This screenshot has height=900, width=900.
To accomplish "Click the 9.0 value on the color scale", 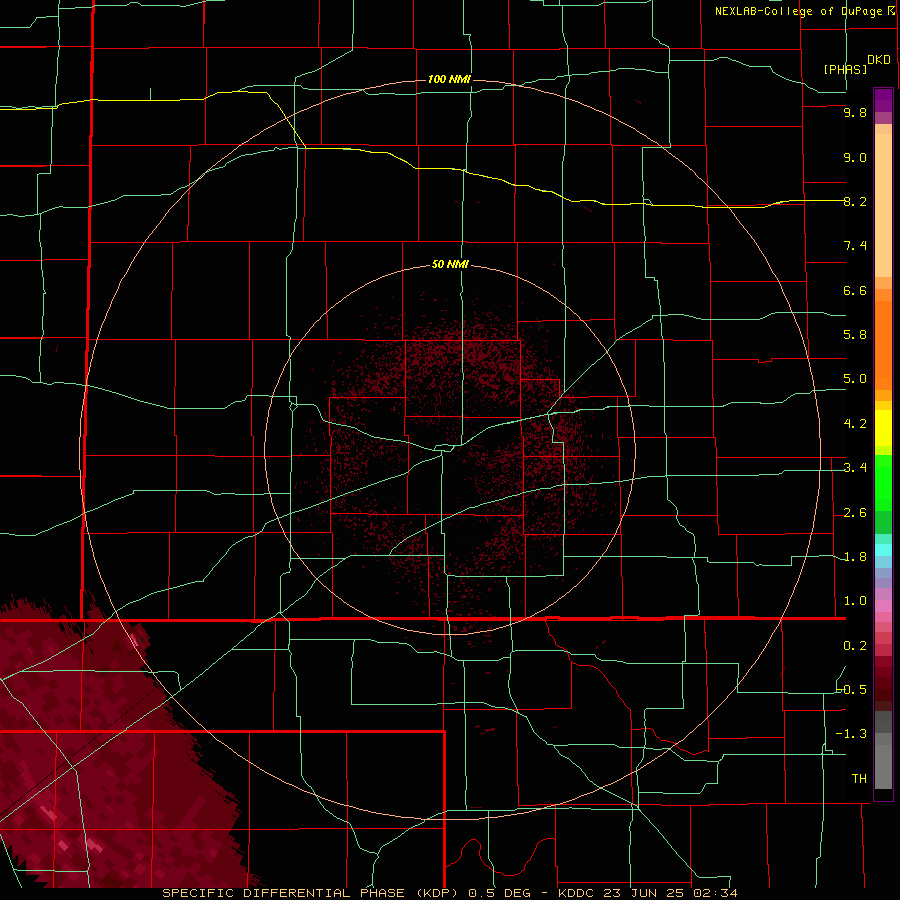I will [855, 157].
